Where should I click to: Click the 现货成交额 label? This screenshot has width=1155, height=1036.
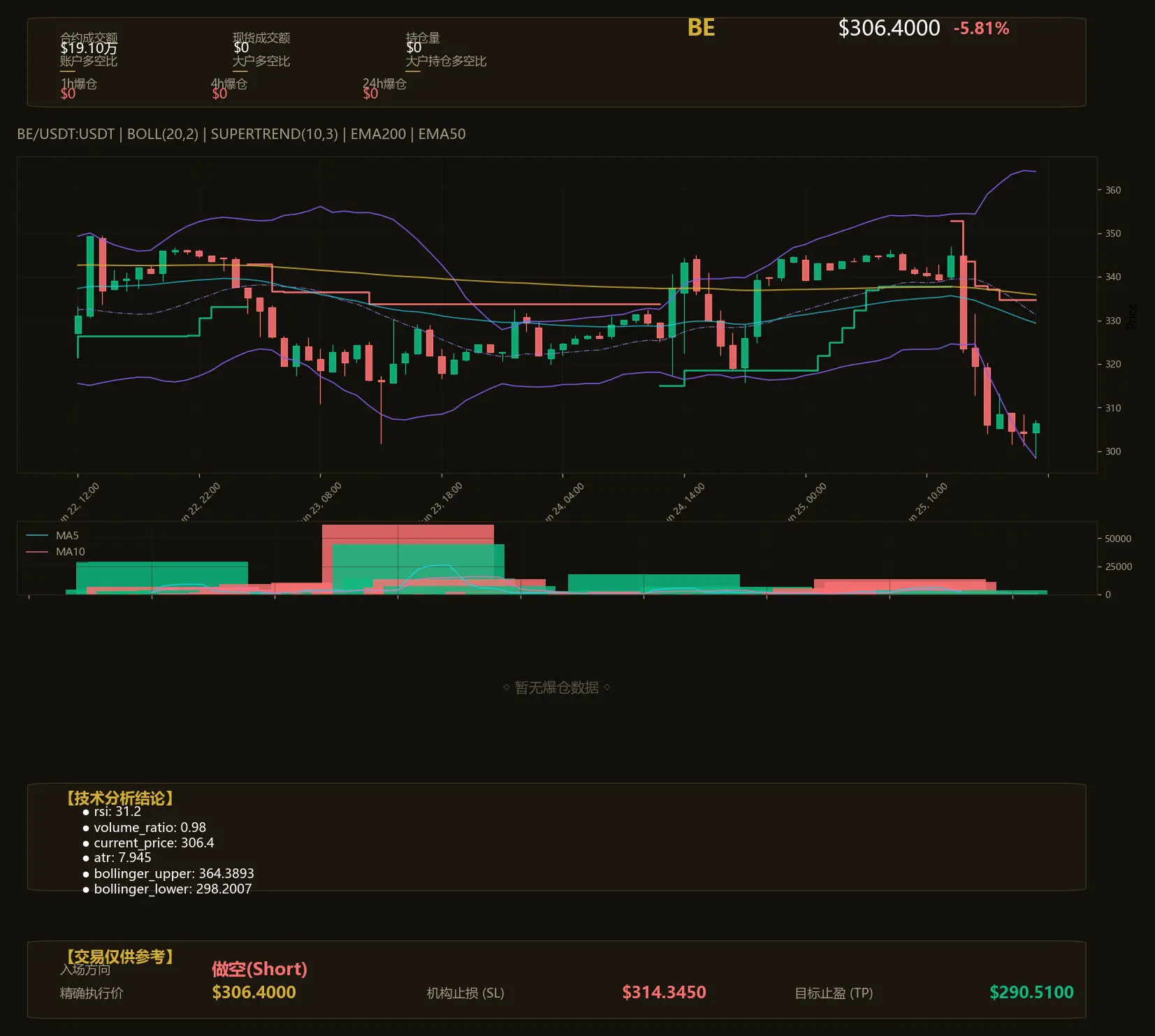[x=261, y=38]
